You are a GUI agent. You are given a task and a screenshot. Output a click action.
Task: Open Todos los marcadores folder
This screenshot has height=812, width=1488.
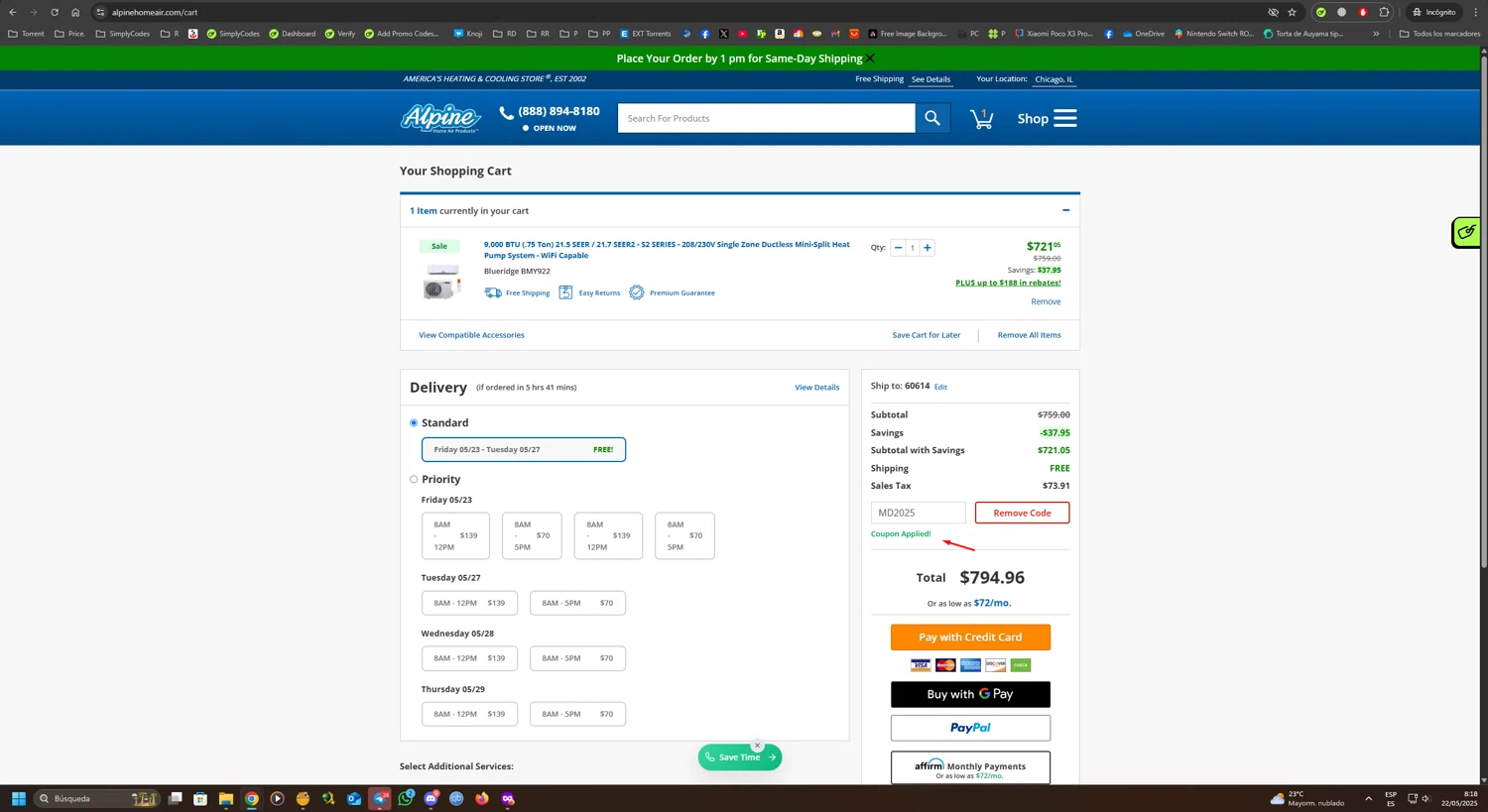coord(1439,34)
